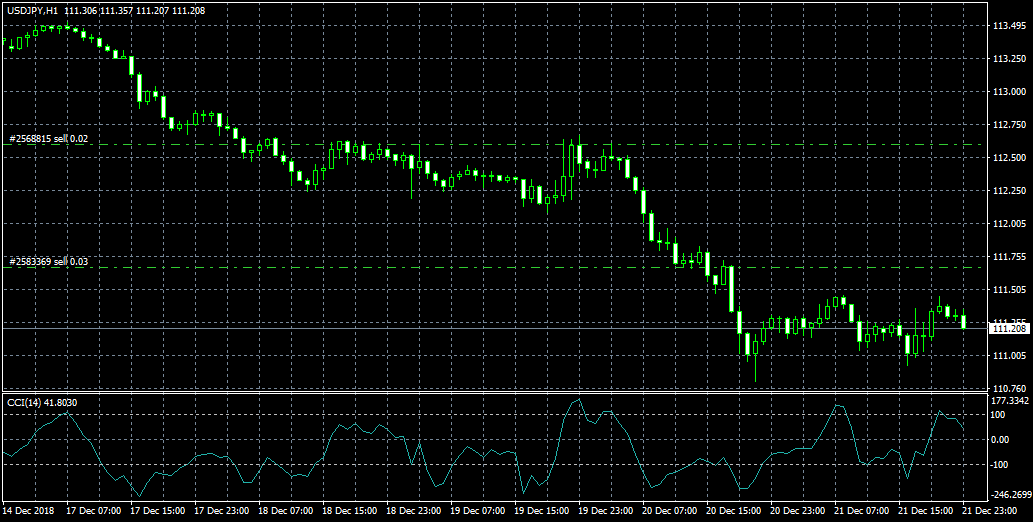The image size is (1033, 522).
Task: Select the #2568815 sell 0.02 order label
Action: click(48, 139)
